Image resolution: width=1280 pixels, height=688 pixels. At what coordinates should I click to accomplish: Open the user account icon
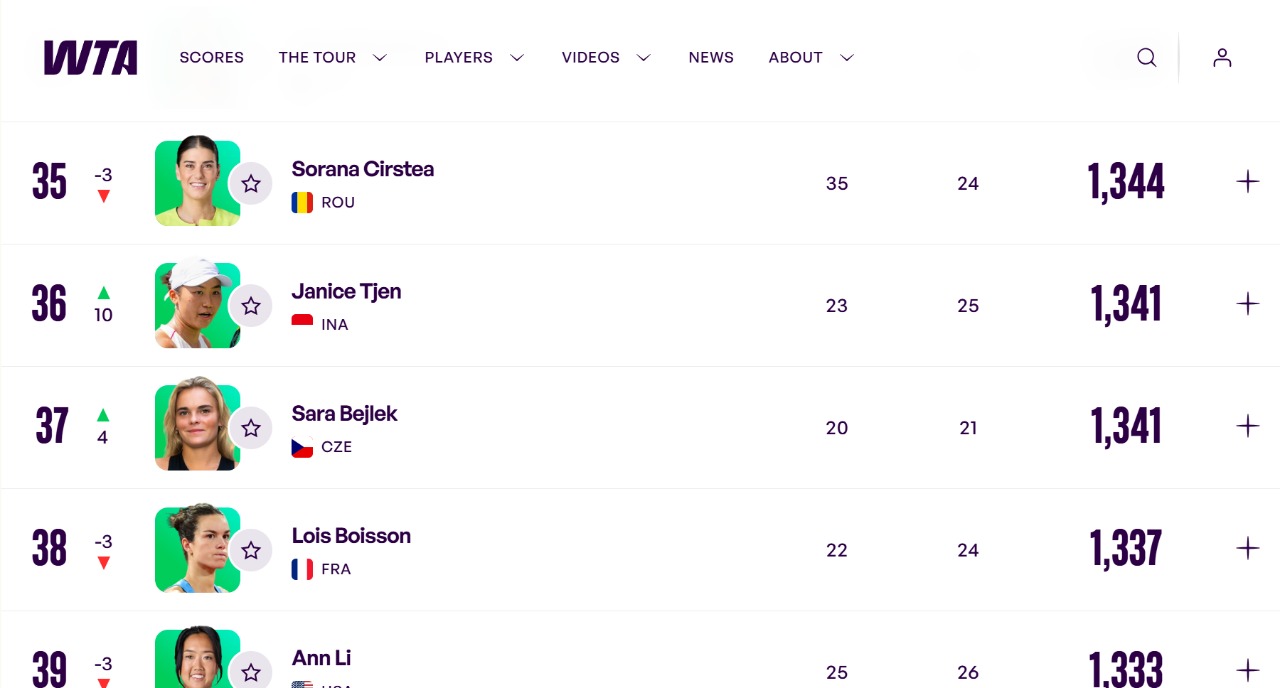coord(1222,58)
